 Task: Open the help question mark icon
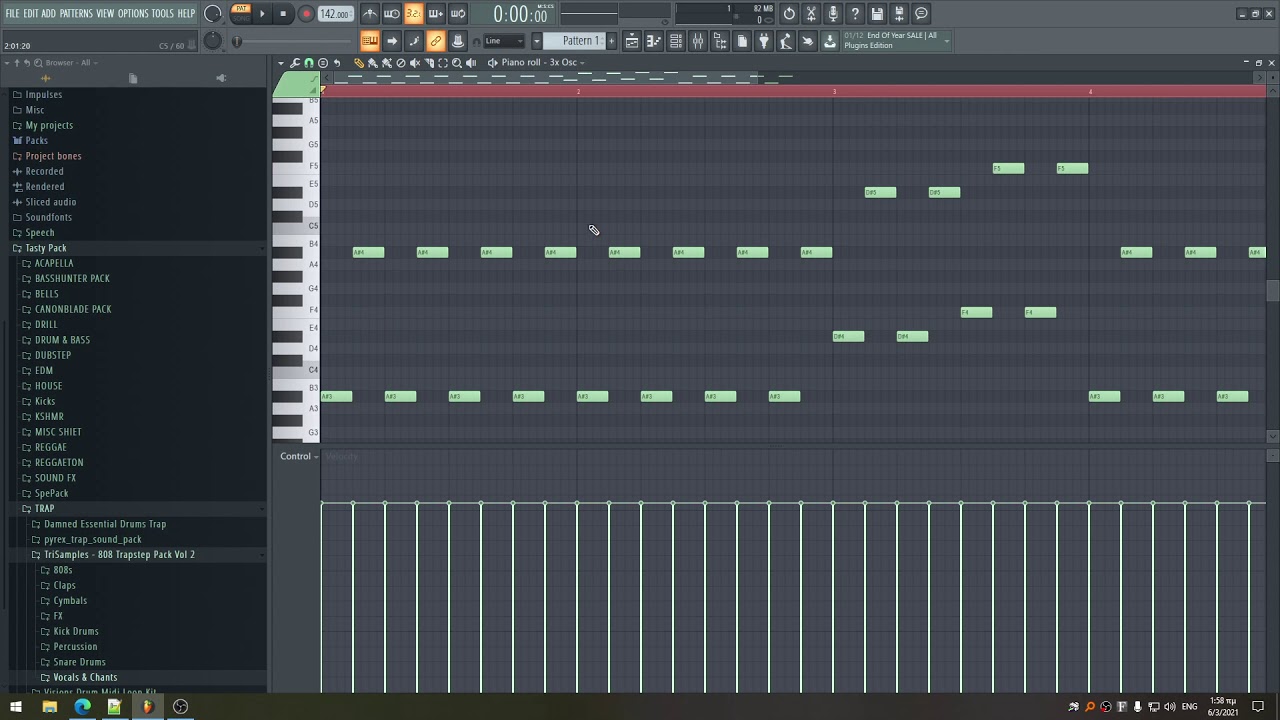[855, 14]
